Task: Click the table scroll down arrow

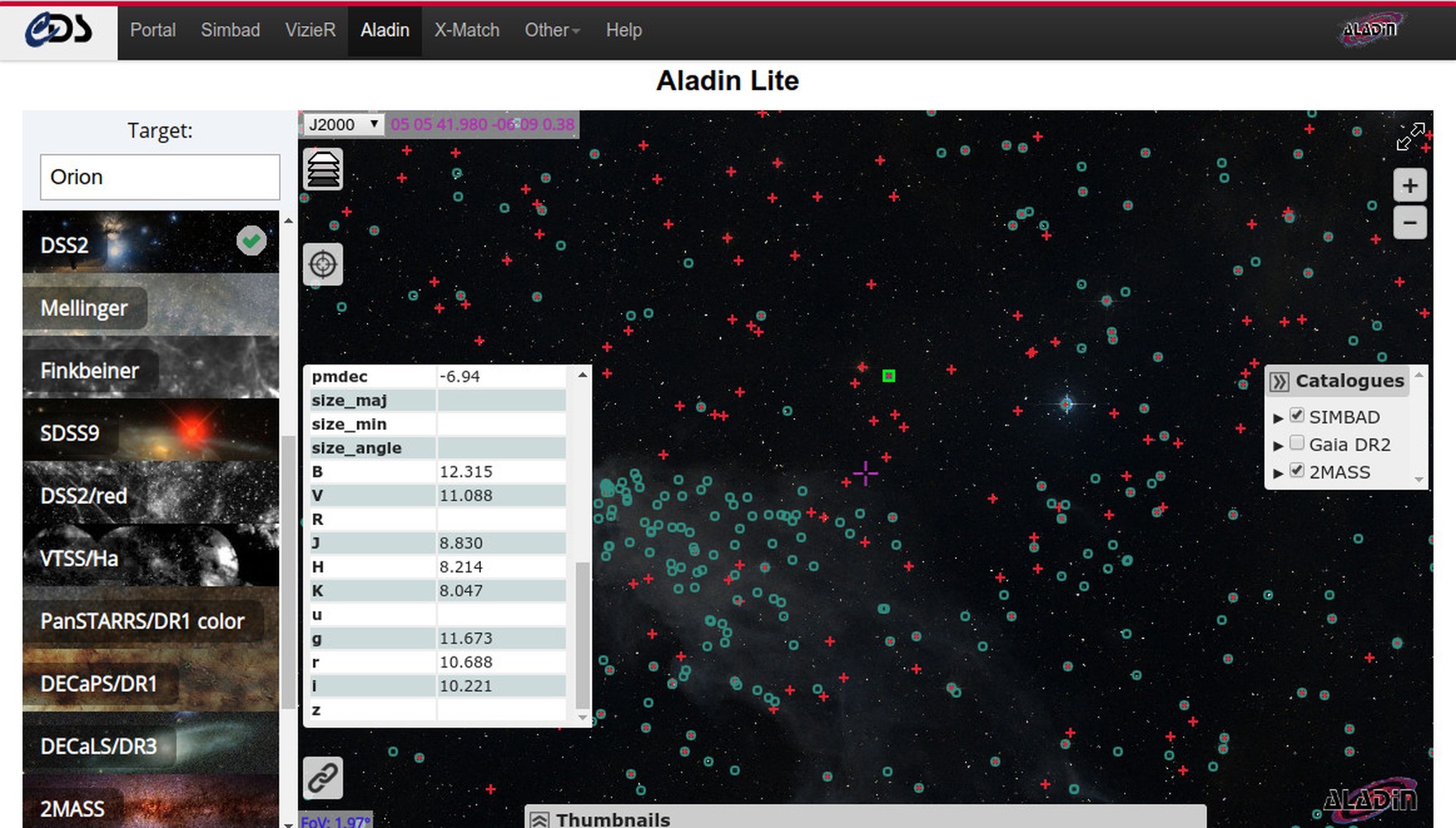Action: point(582,717)
